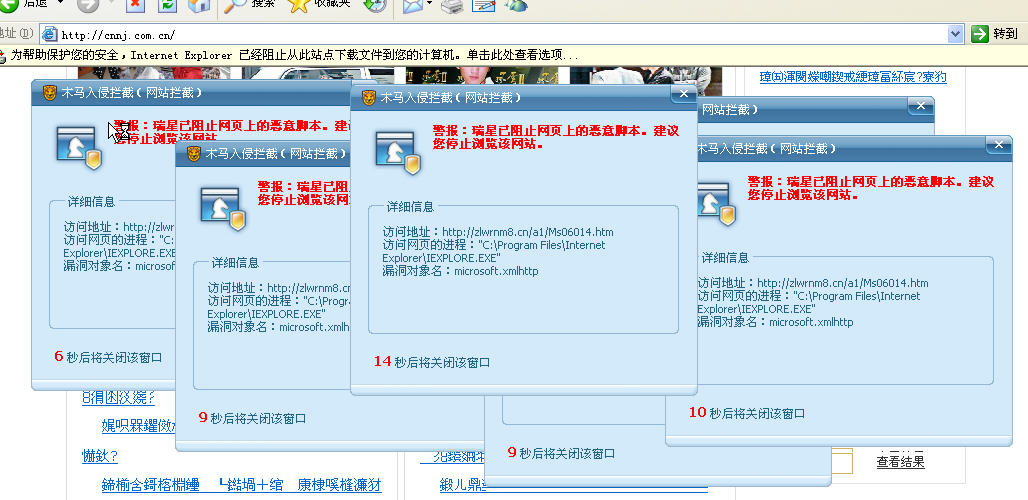Open the garbled link beginning with 8
The image size is (1028, 500).
pyautogui.click(x=118, y=397)
